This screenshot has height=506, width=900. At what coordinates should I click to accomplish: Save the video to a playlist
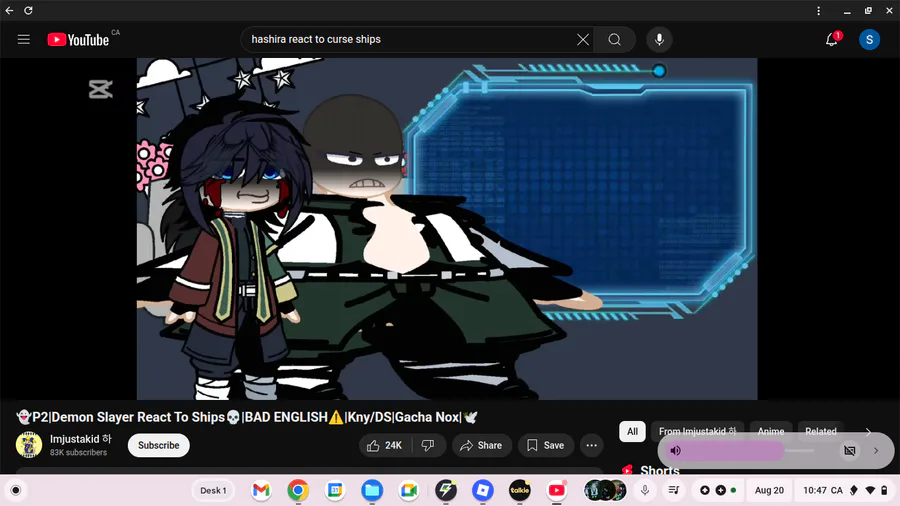tap(546, 445)
